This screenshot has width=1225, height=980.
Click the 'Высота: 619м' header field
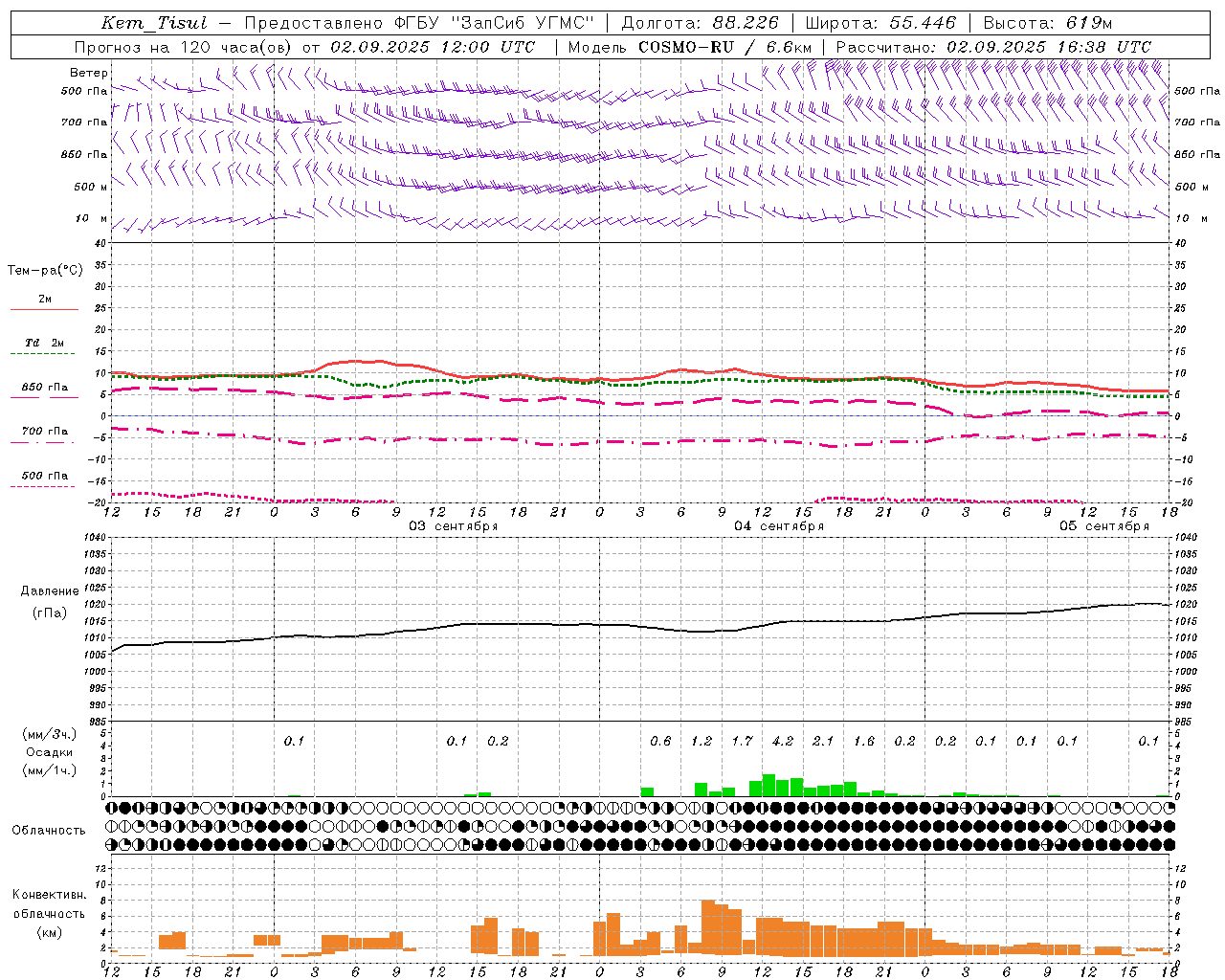pyautogui.click(x=1048, y=23)
